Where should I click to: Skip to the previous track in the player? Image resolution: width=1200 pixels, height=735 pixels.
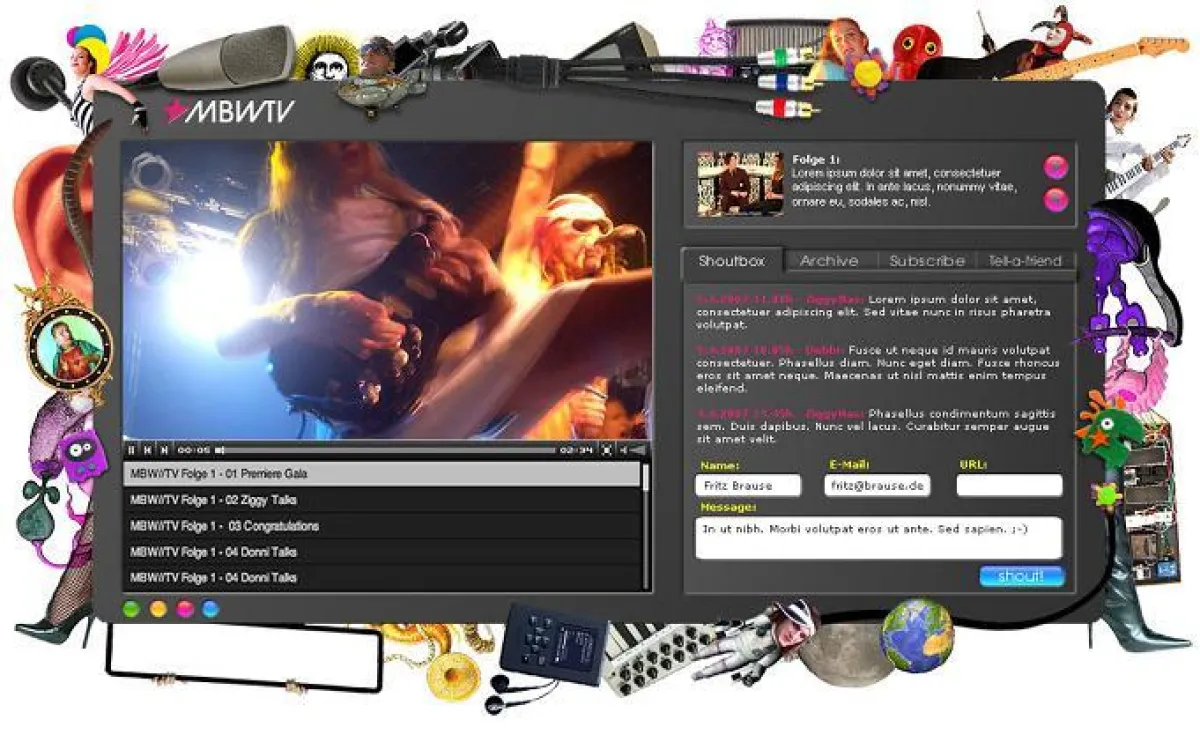click(148, 451)
